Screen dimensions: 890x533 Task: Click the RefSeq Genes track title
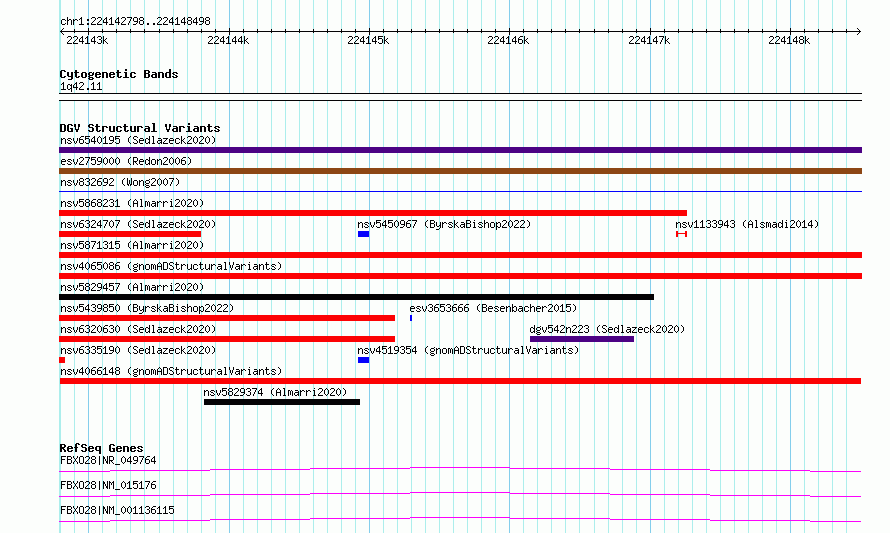point(101,448)
